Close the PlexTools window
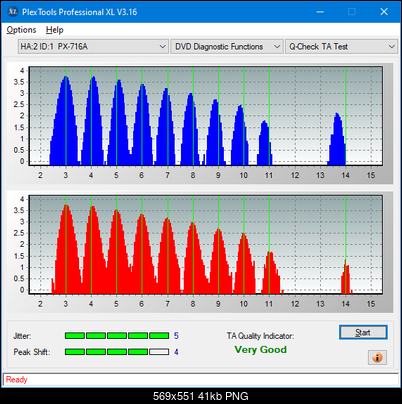The height and width of the screenshot is (404, 402). coord(384,12)
